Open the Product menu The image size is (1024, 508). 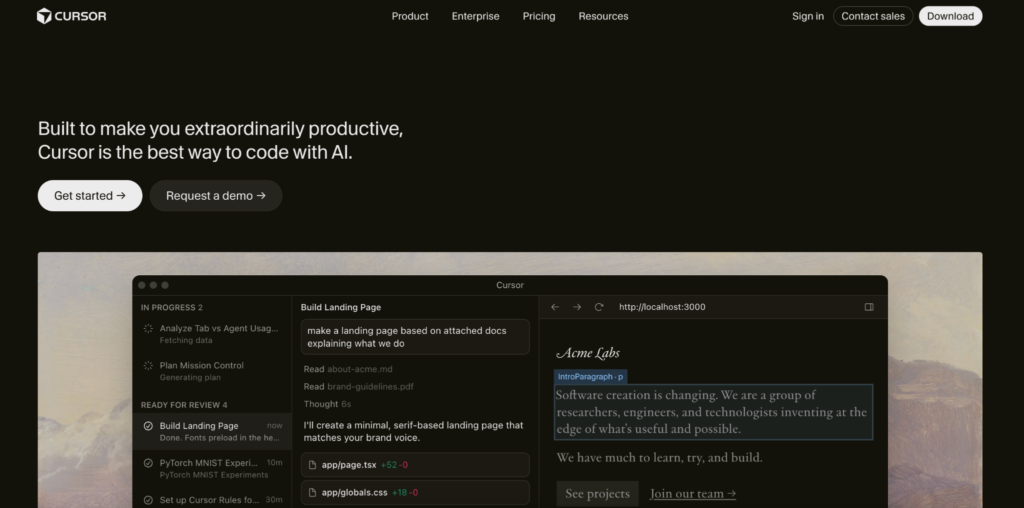point(410,16)
